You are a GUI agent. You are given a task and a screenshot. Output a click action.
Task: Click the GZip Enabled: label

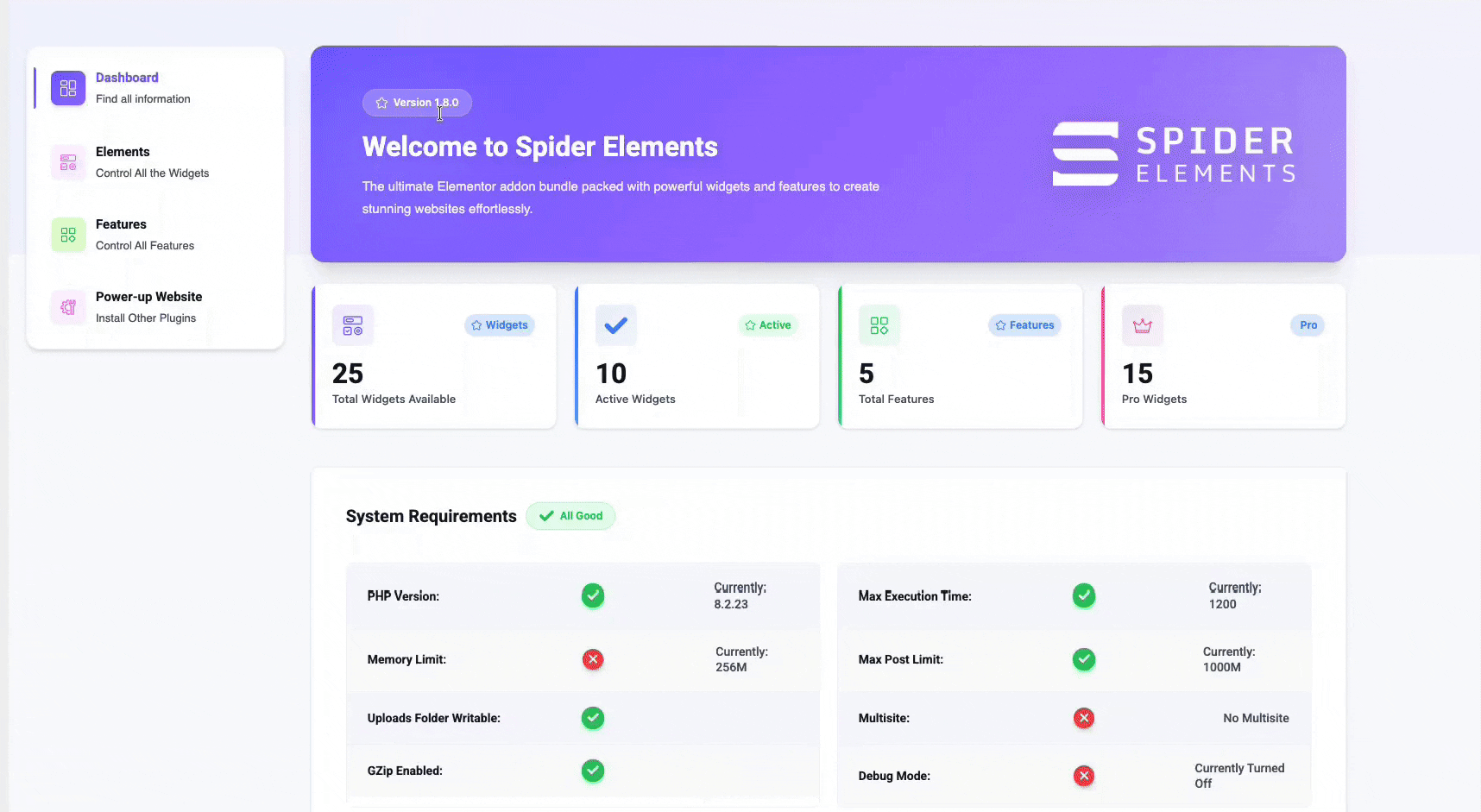click(x=405, y=771)
